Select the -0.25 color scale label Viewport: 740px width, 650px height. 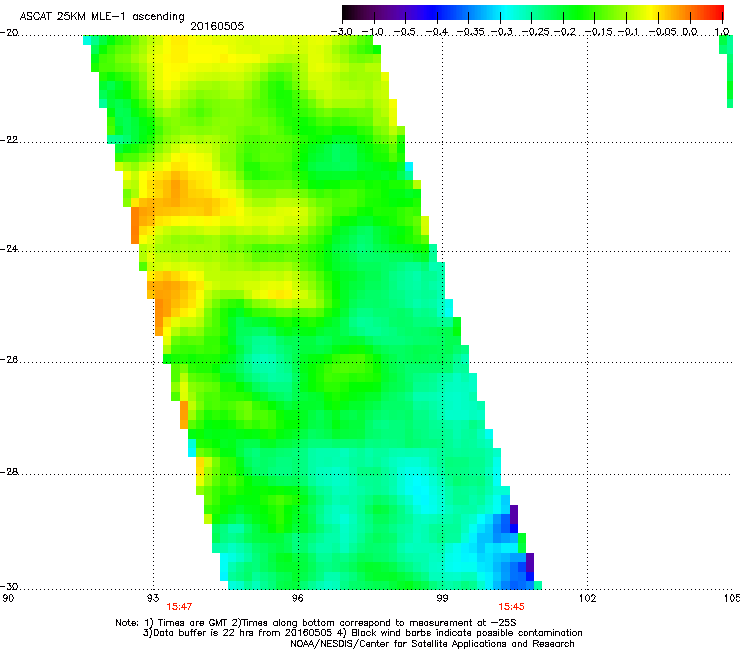click(x=535, y=32)
